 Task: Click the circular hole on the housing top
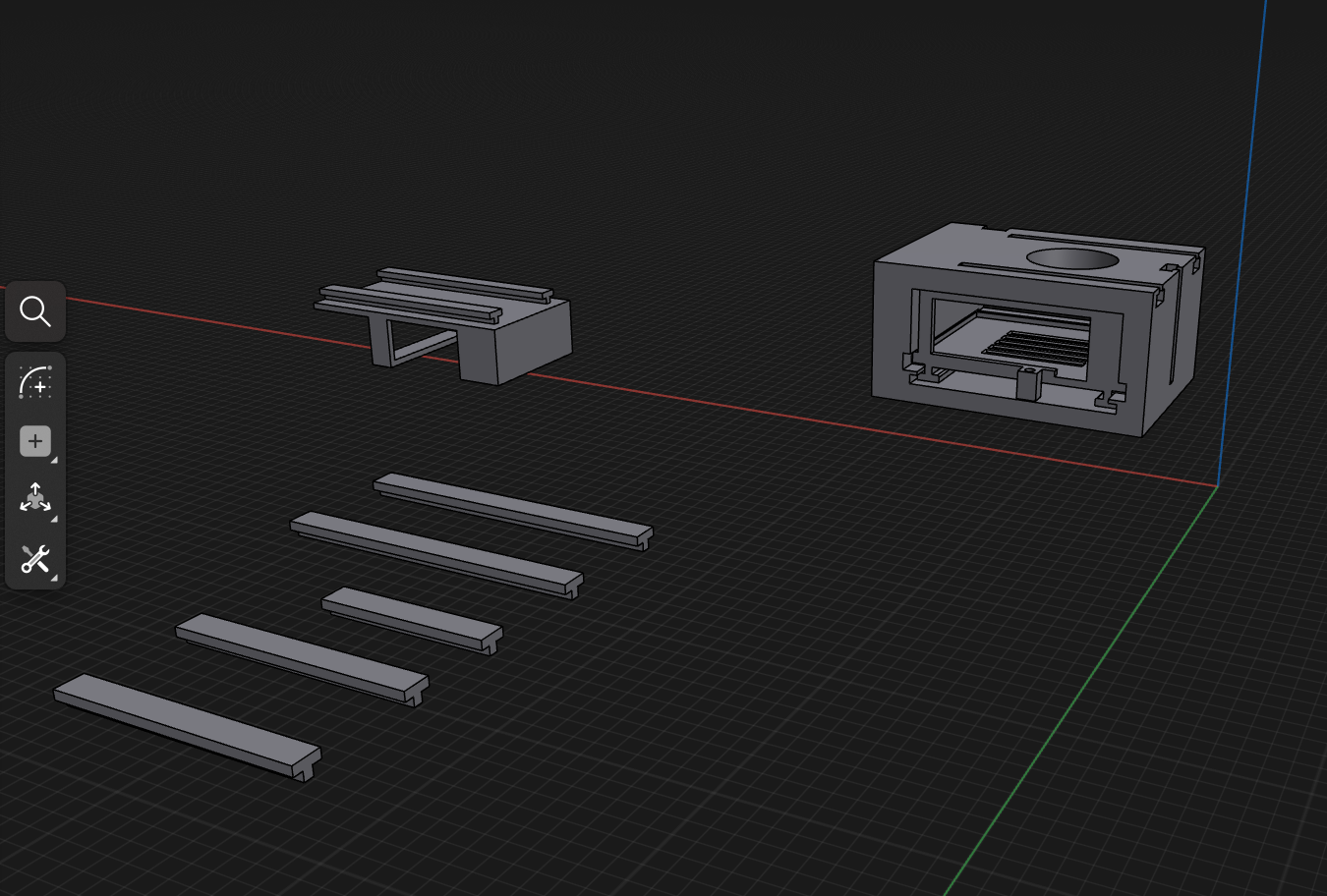click(x=1071, y=260)
